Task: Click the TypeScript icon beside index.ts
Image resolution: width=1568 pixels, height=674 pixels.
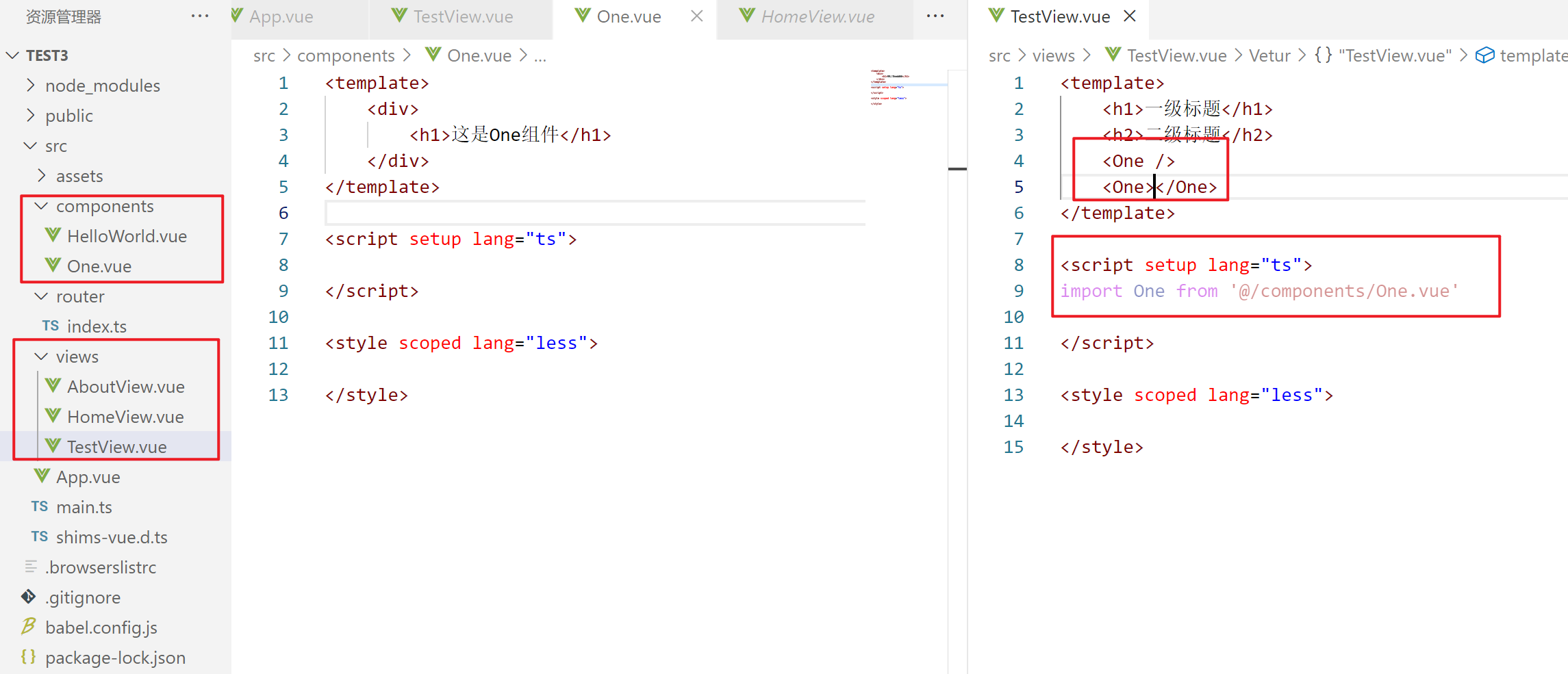Action: coord(50,326)
